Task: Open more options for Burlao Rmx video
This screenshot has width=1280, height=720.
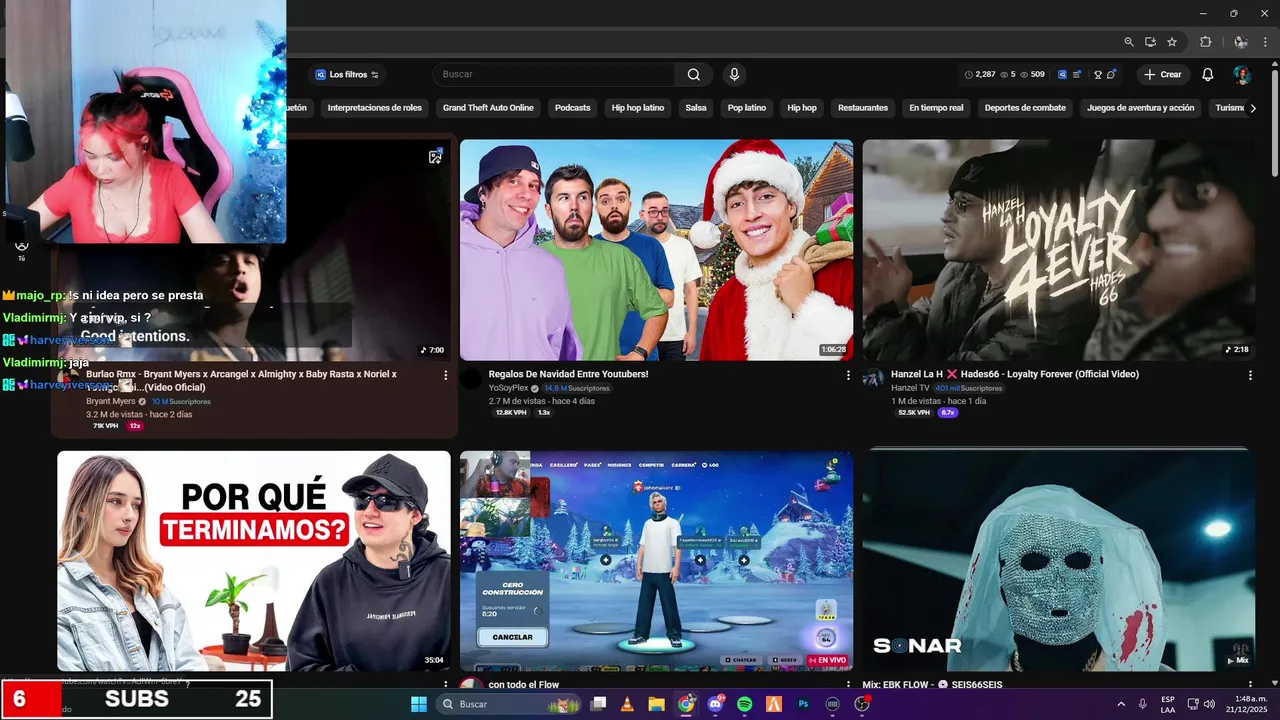Action: pyautogui.click(x=445, y=375)
